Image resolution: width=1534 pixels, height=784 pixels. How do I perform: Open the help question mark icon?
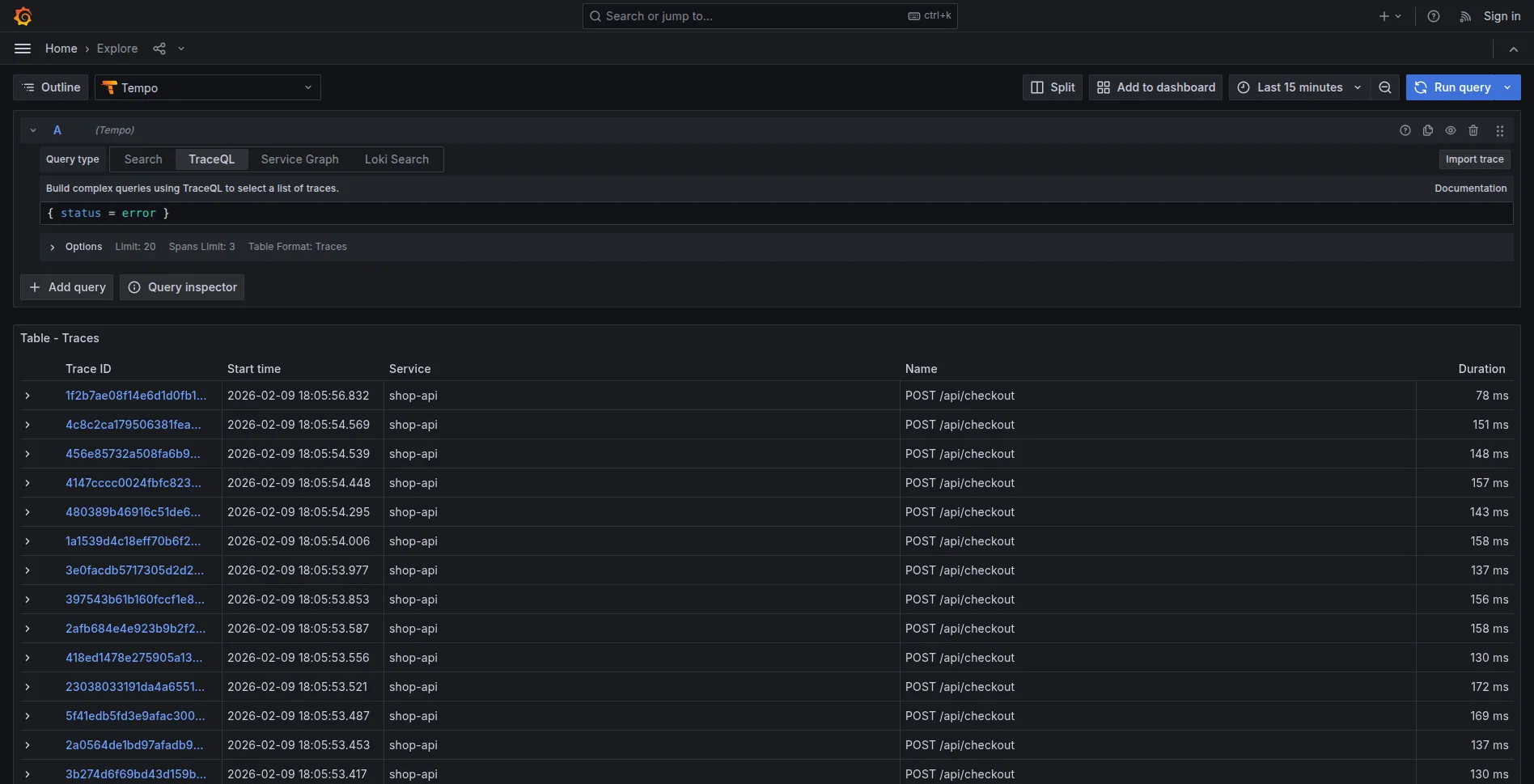tap(1434, 16)
